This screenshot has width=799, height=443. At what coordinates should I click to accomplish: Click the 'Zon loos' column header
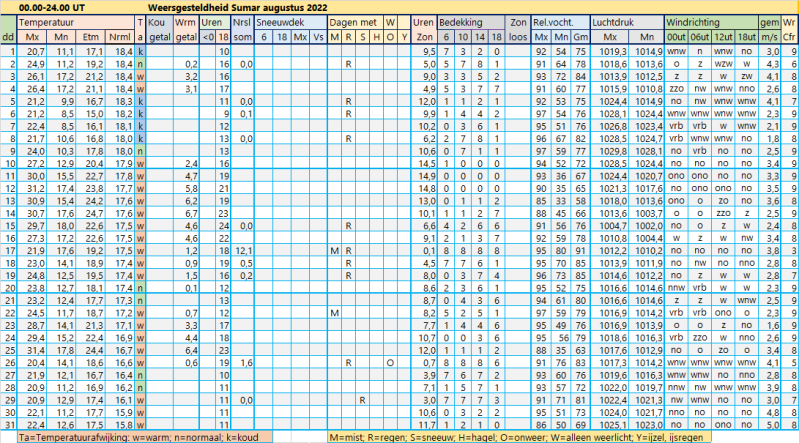tap(518, 28)
